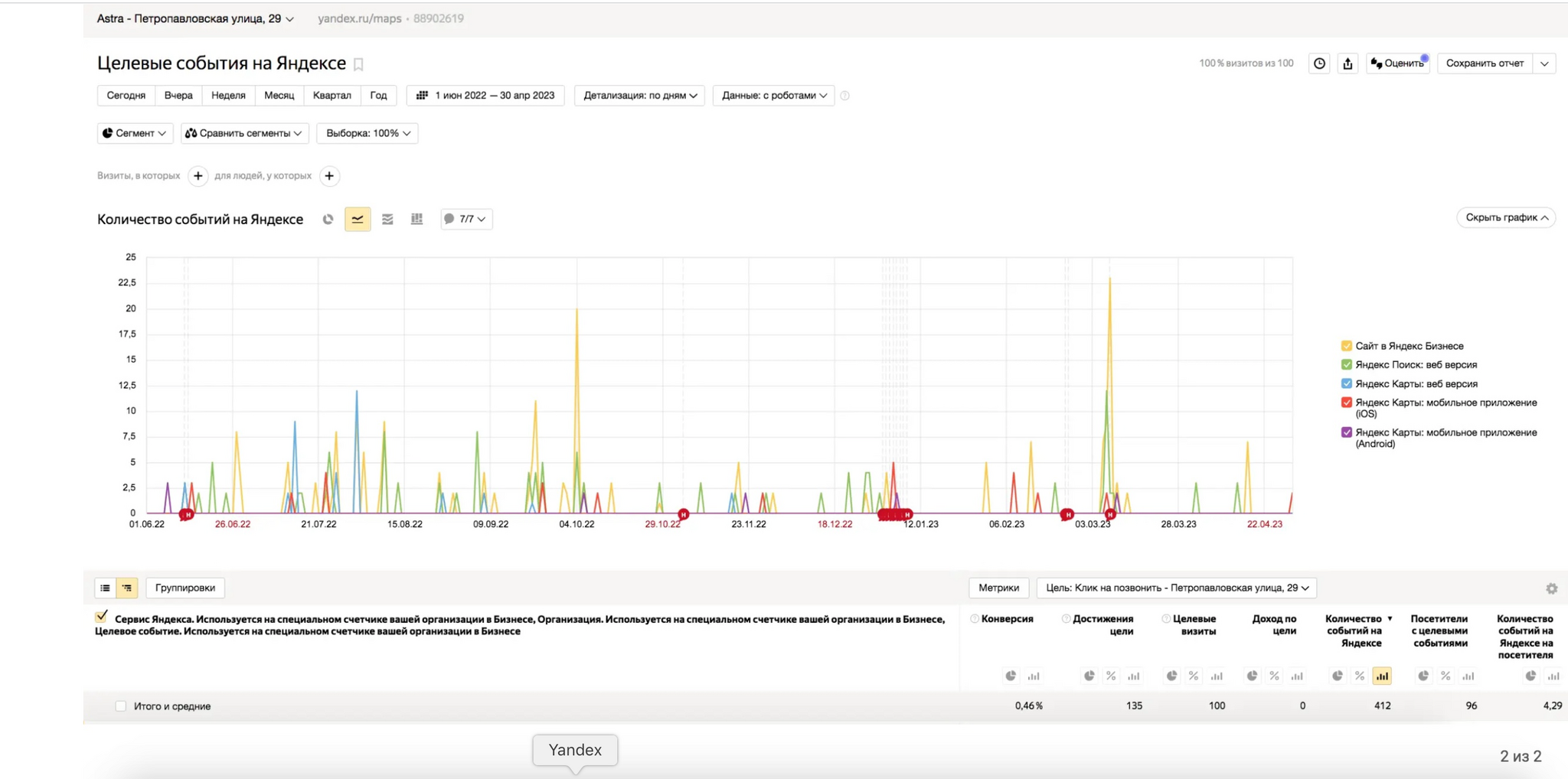
Task: Show the pie chart for Конверсия column
Action: click(x=1011, y=676)
